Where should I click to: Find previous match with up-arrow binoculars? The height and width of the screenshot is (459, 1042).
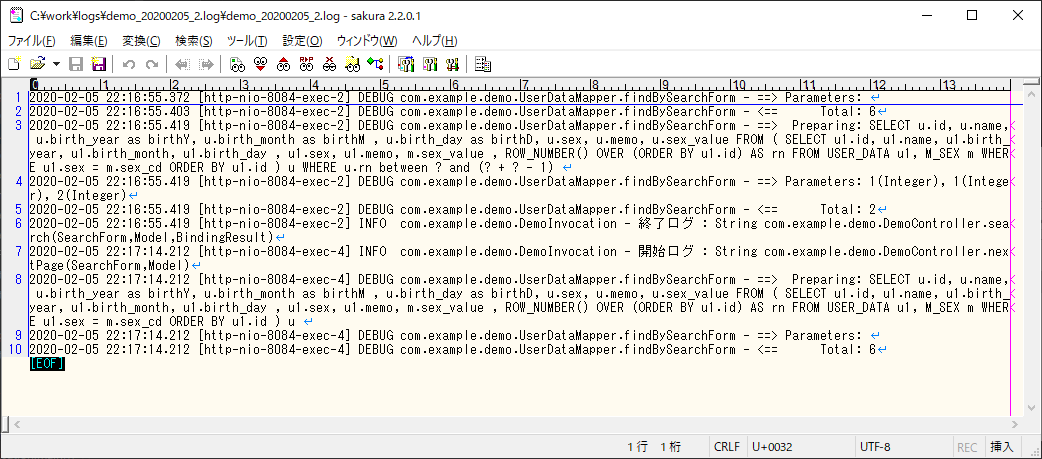click(284, 64)
